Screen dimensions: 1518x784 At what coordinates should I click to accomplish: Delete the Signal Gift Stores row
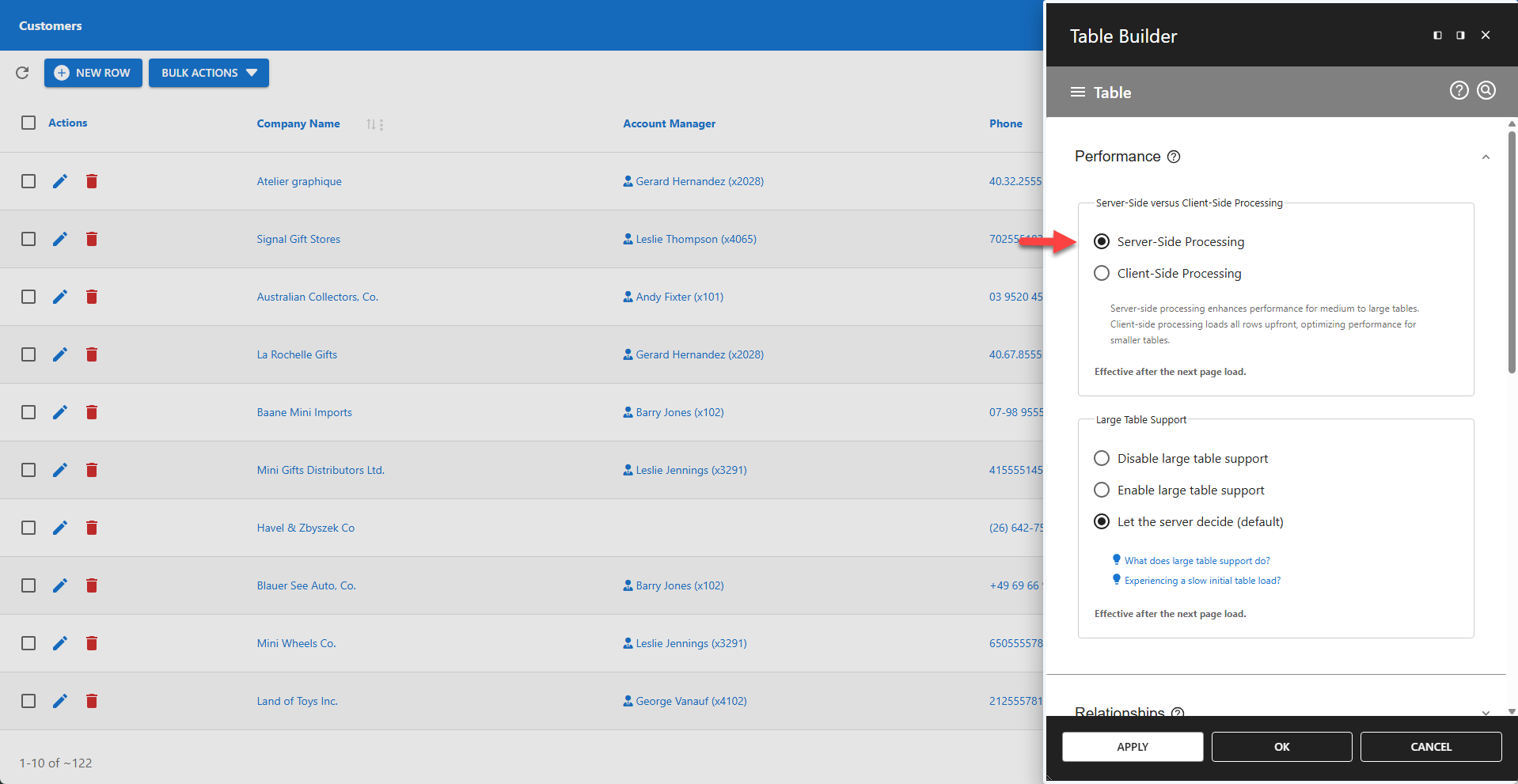point(92,238)
